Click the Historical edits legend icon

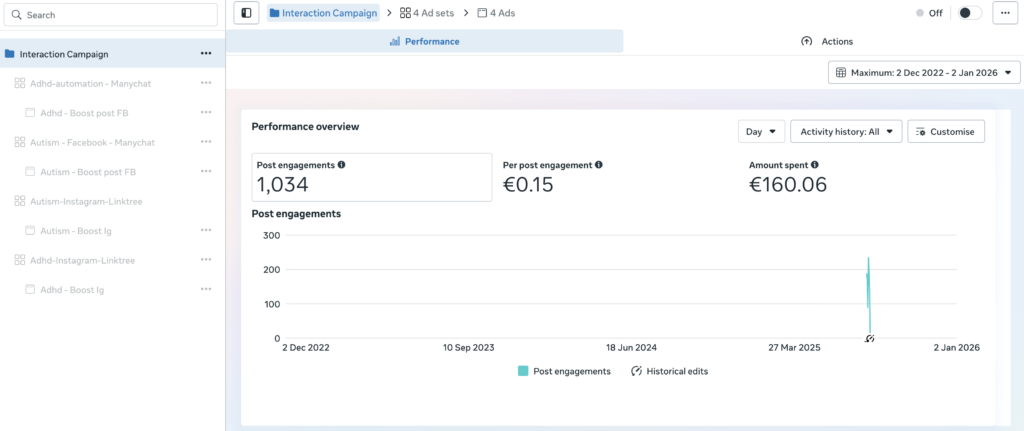(x=636, y=371)
